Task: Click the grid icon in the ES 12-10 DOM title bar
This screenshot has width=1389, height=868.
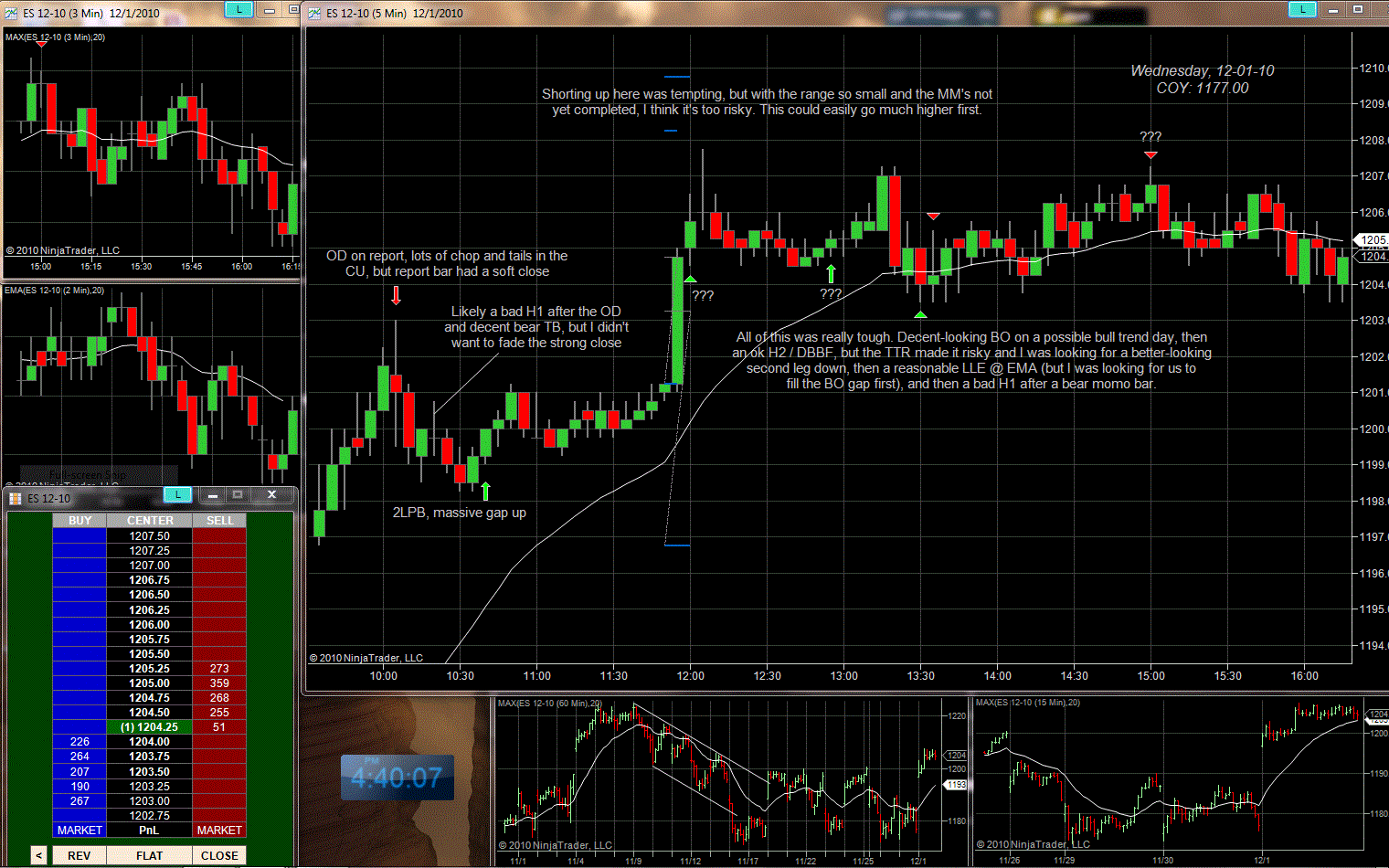Action: point(16,498)
